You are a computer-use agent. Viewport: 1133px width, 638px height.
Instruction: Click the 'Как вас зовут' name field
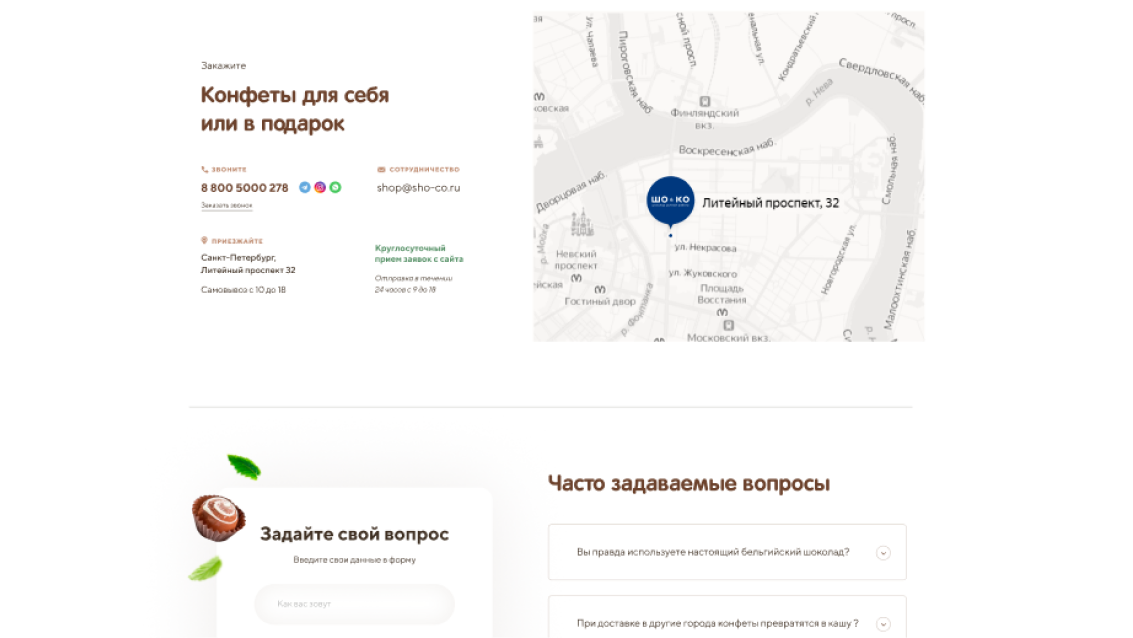click(x=354, y=604)
